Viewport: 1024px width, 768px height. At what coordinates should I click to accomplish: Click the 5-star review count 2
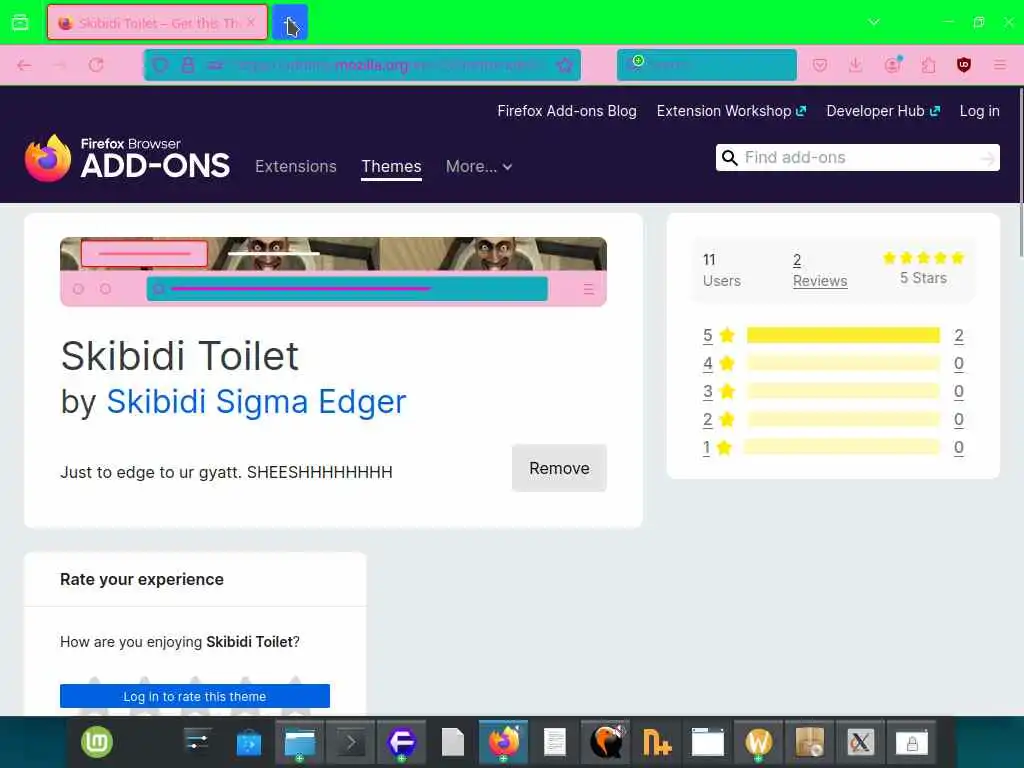point(959,336)
